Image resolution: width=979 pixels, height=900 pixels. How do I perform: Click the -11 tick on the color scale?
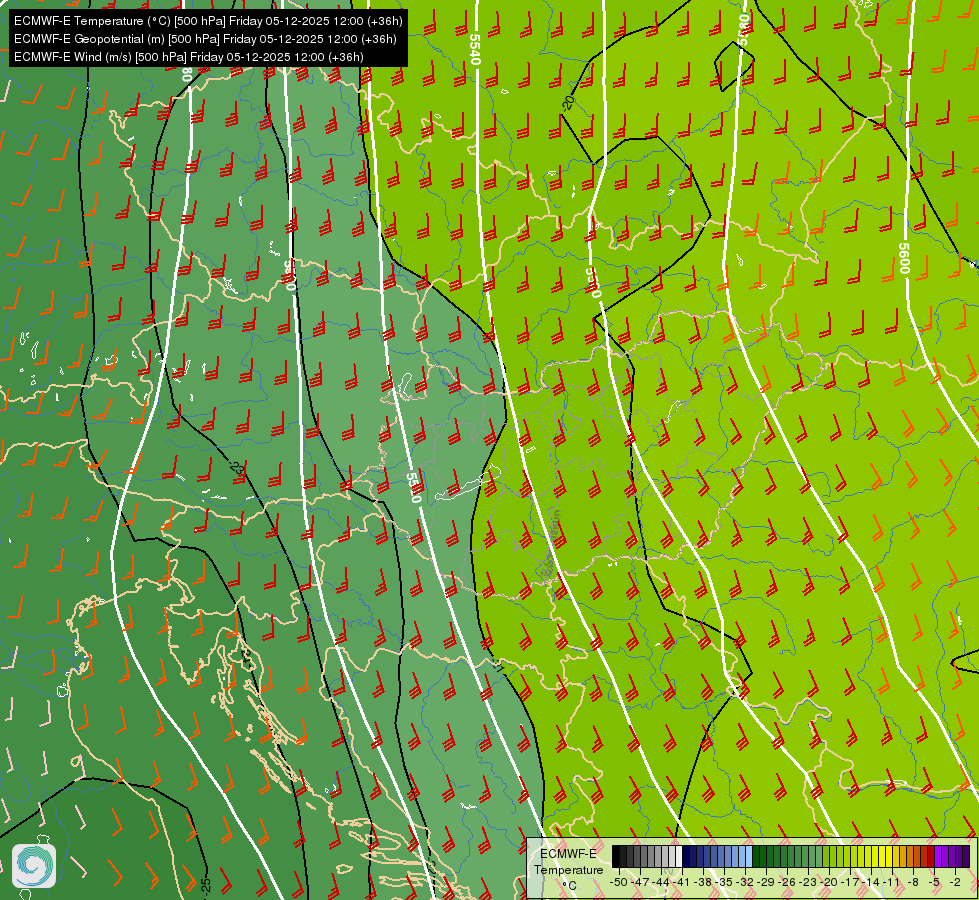coord(892,882)
